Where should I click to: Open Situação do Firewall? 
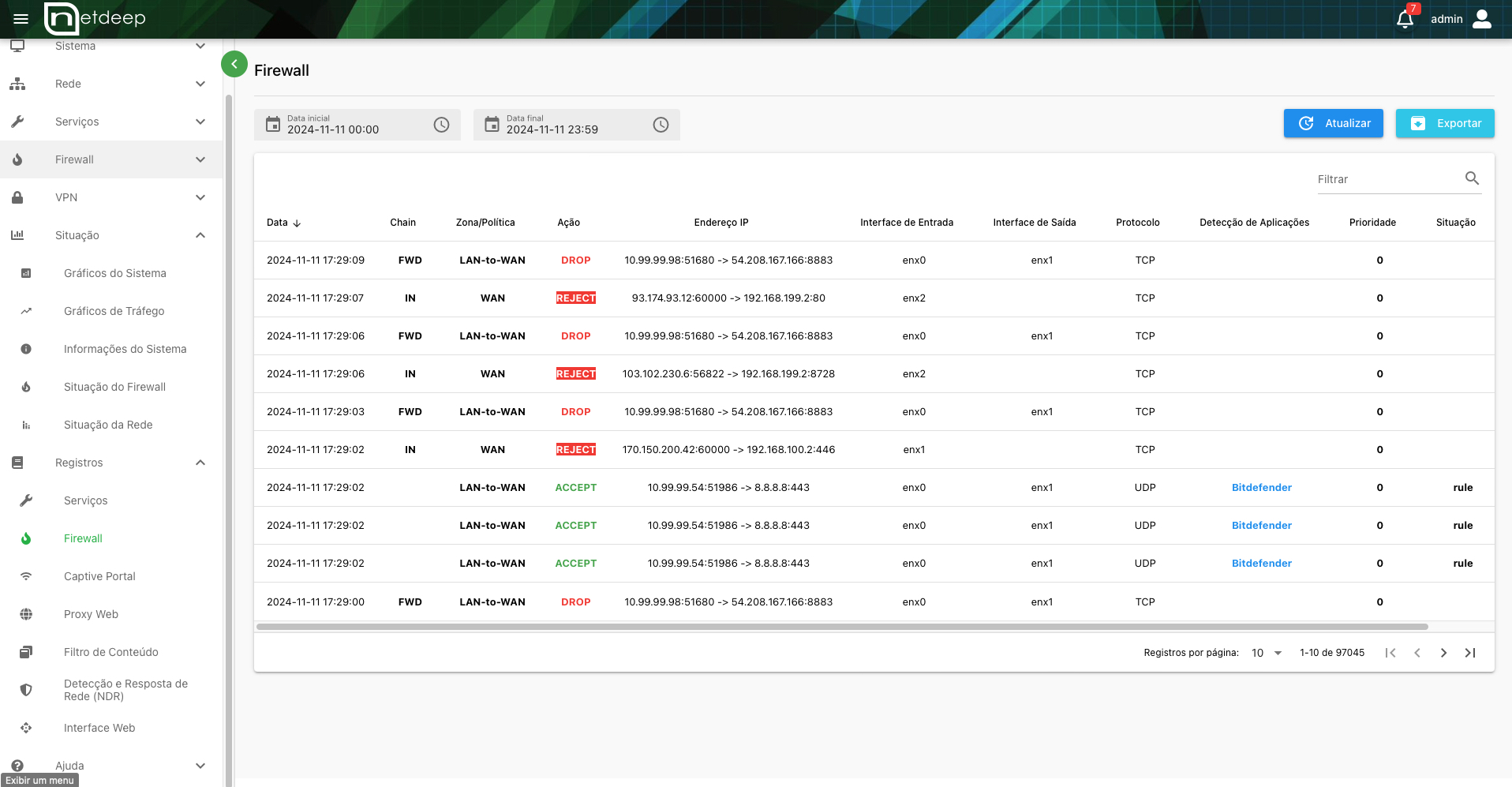point(115,387)
